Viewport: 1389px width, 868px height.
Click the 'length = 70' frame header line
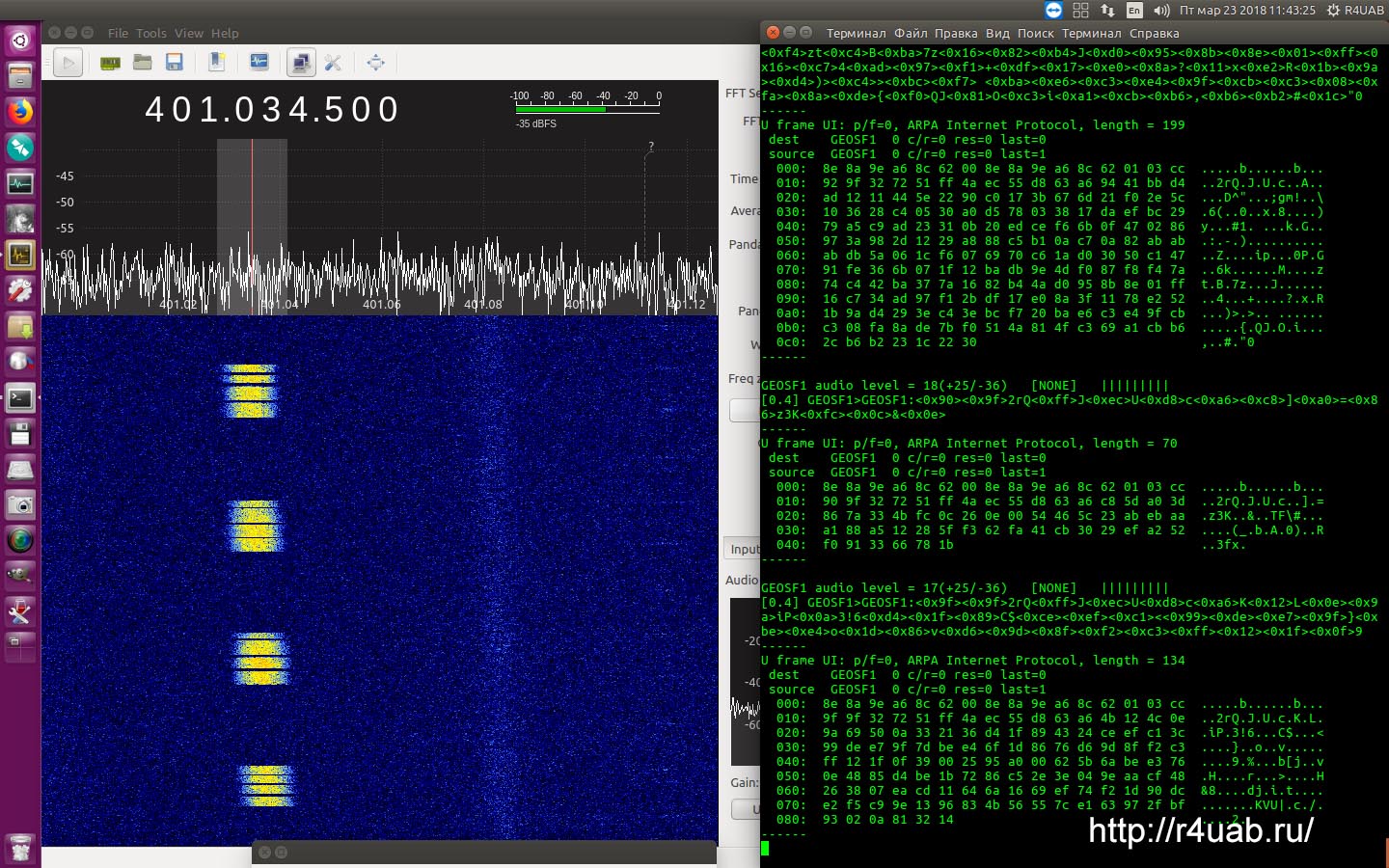(968, 444)
